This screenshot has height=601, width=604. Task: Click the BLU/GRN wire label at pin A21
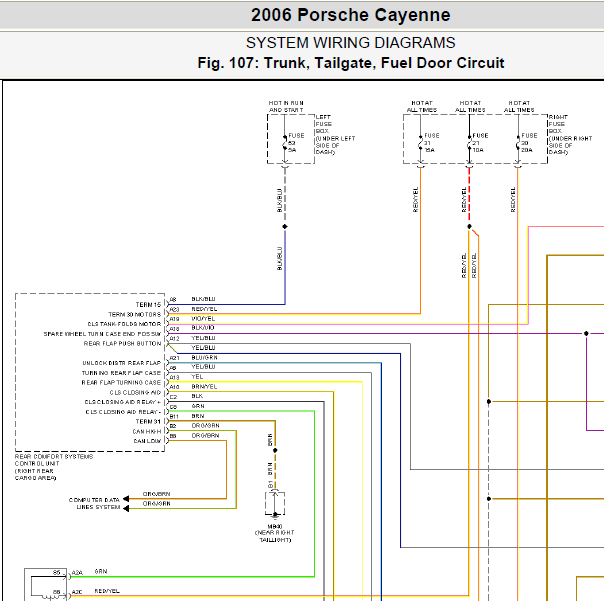[x=205, y=358]
